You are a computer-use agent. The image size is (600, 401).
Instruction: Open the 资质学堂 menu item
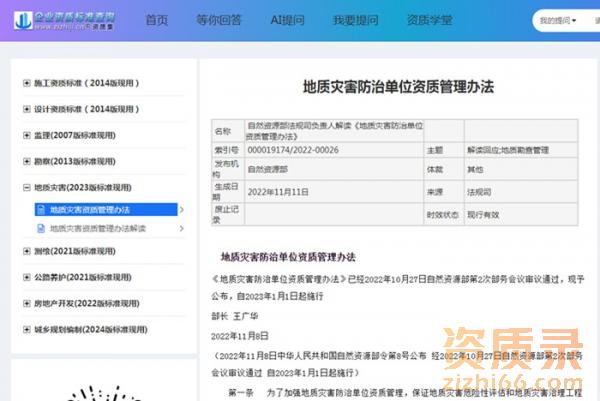point(428,20)
